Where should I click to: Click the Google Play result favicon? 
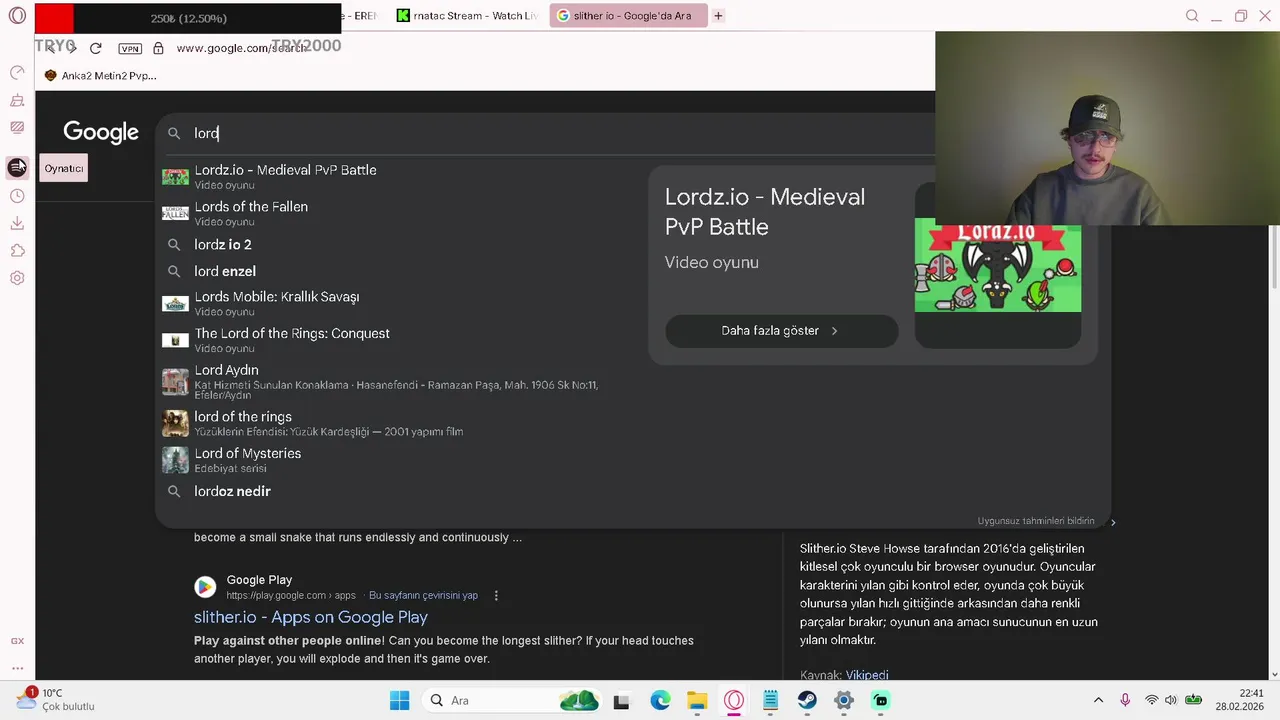pos(205,587)
